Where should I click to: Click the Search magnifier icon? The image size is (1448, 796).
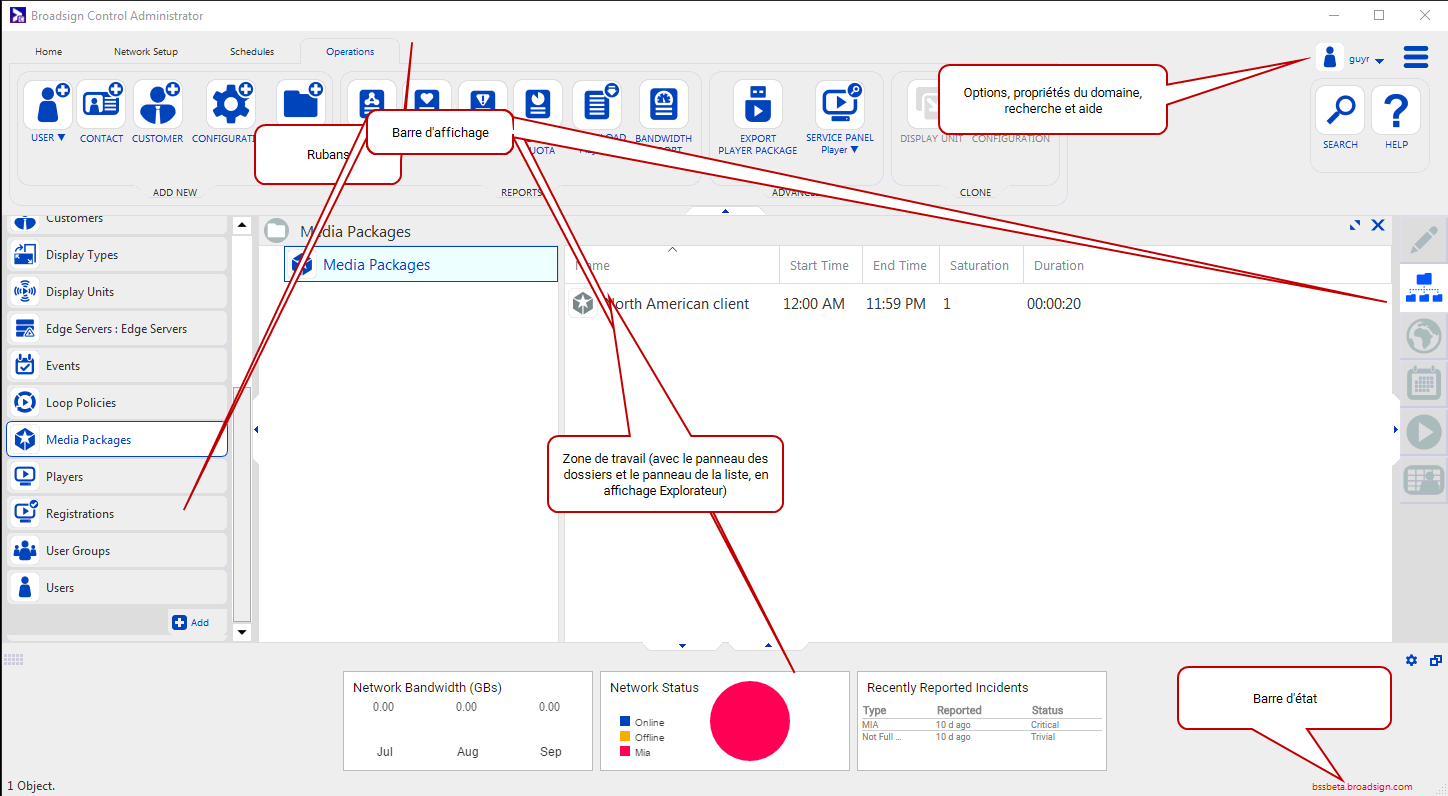[1340, 110]
